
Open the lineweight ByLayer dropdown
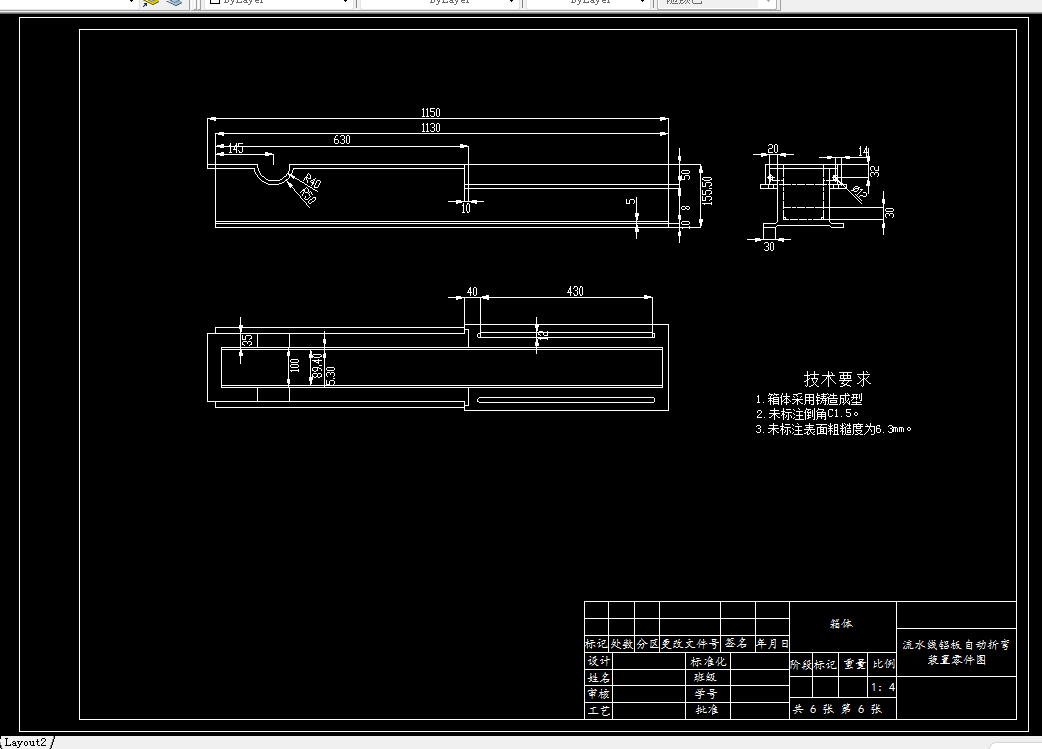[x=587, y=3]
